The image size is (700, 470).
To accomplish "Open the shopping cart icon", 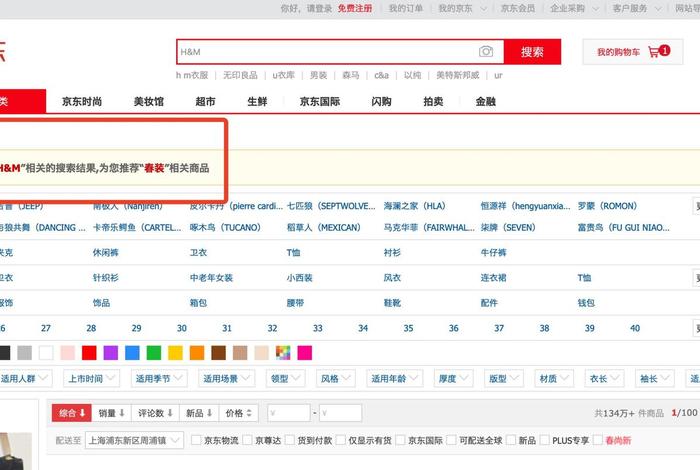I will [x=654, y=52].
